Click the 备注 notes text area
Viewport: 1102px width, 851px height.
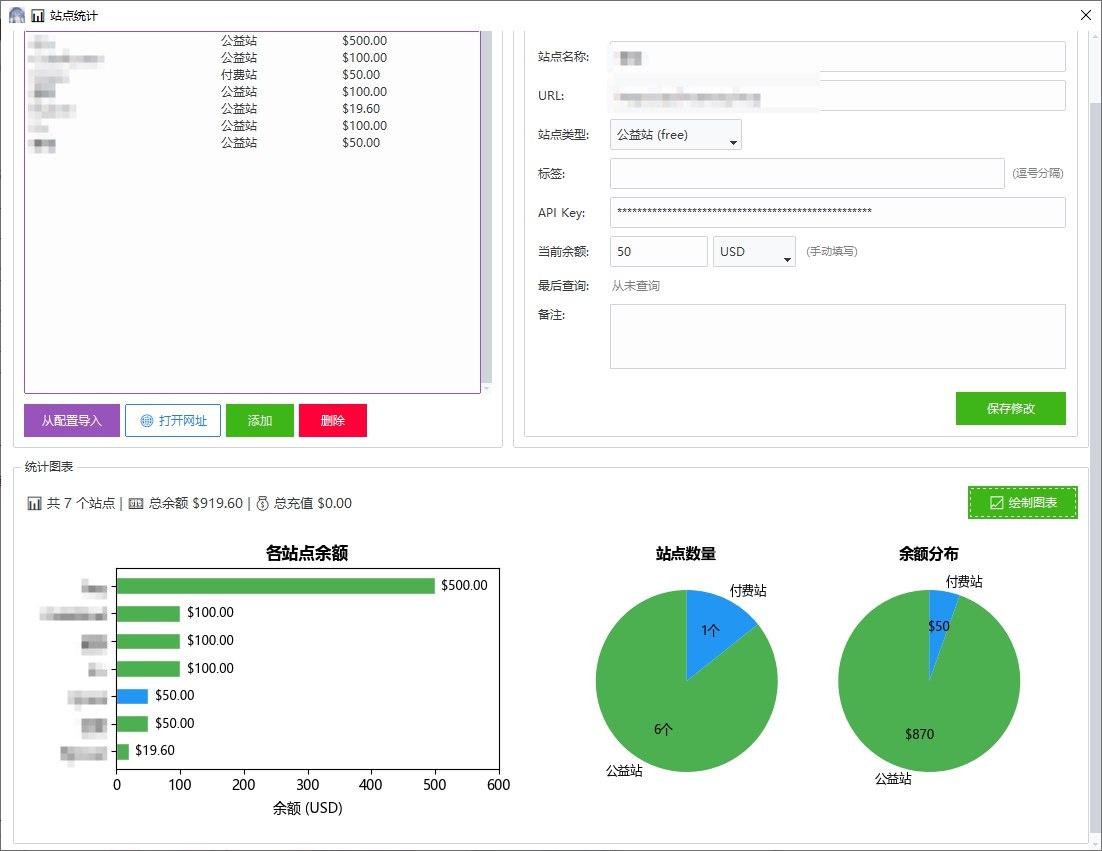[x=838, y=337]
